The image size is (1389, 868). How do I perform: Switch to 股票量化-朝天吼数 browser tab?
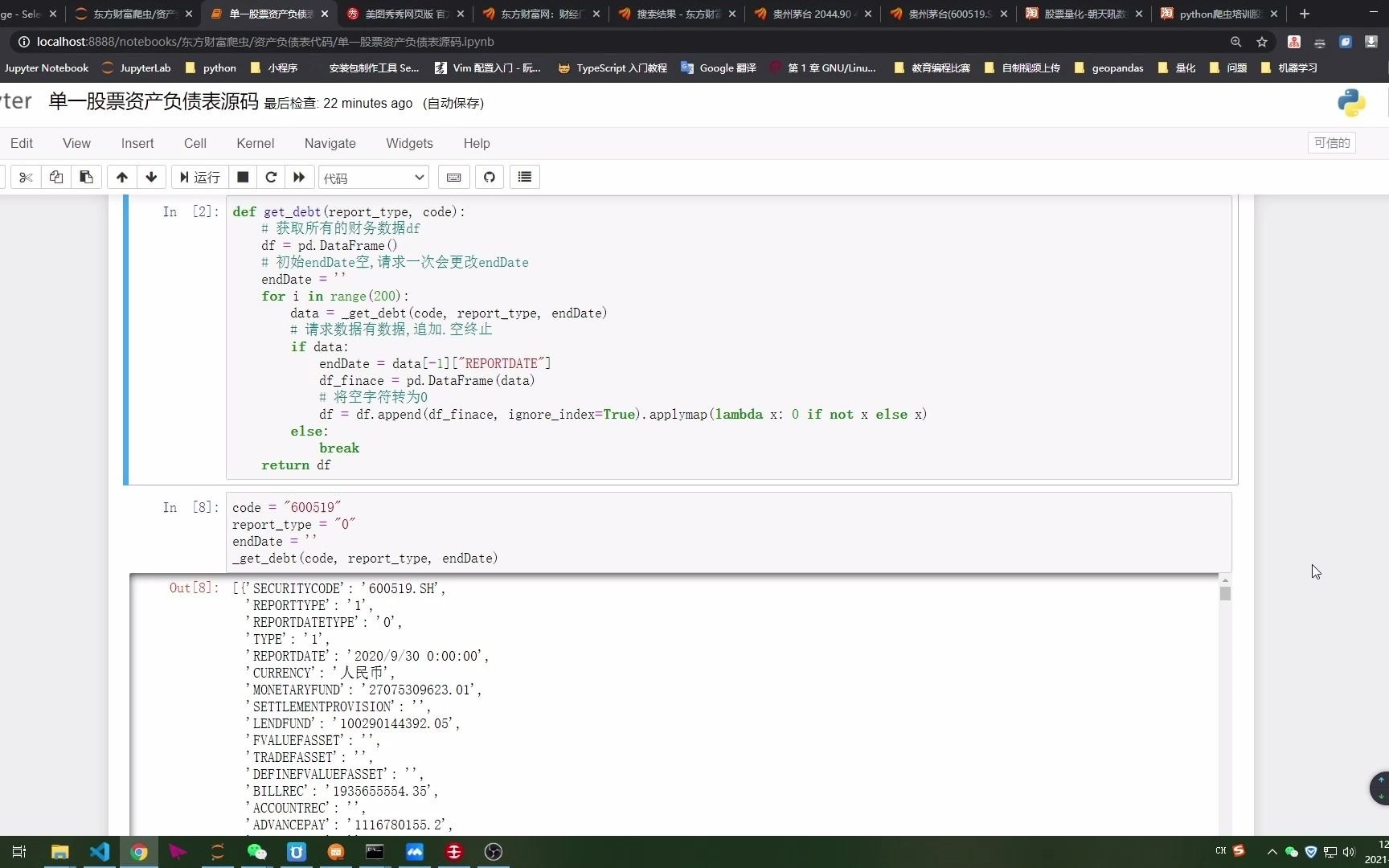tap(1085, 14)
